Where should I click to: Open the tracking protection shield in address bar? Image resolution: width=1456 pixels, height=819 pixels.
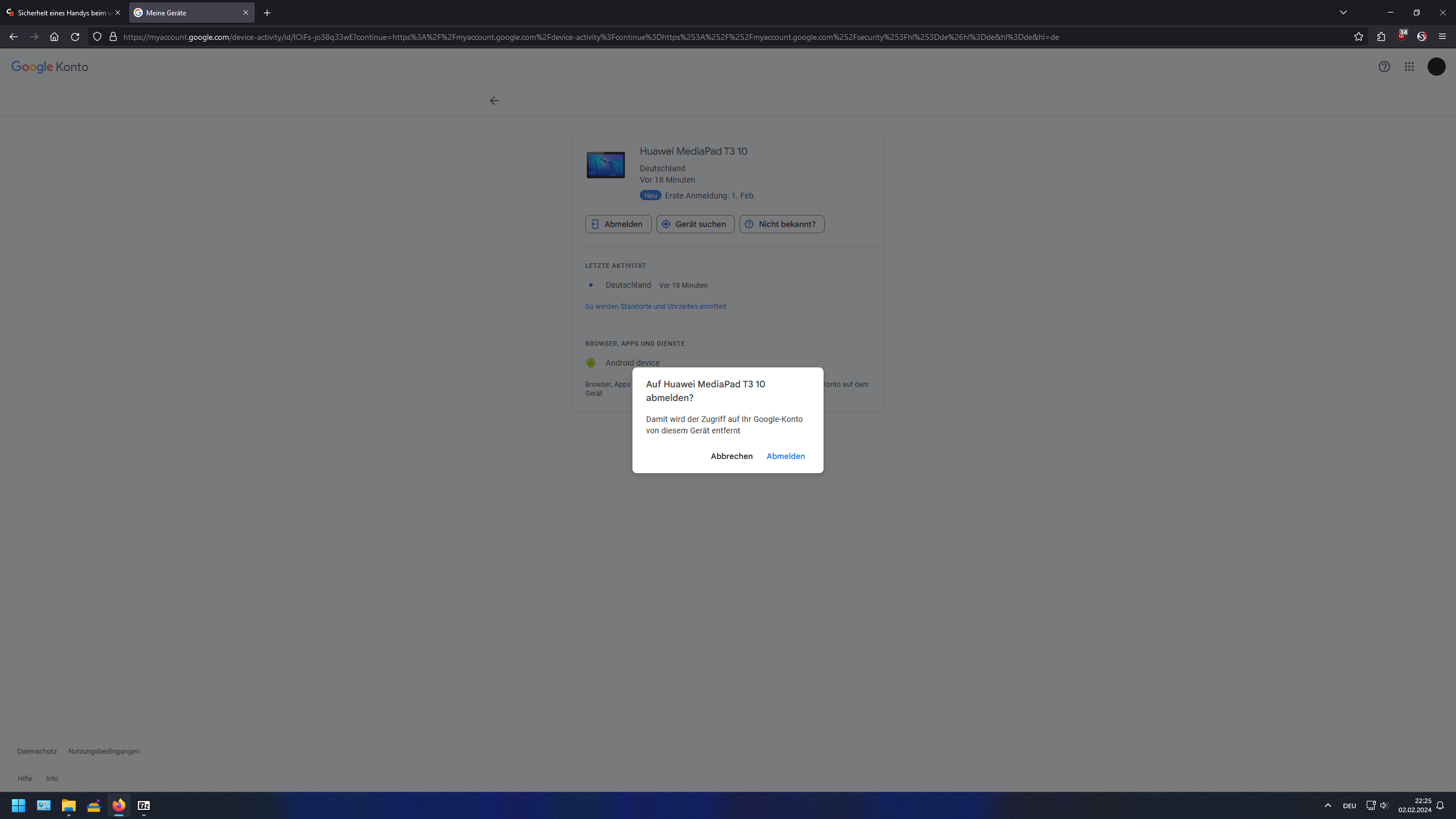click(97, 36)
